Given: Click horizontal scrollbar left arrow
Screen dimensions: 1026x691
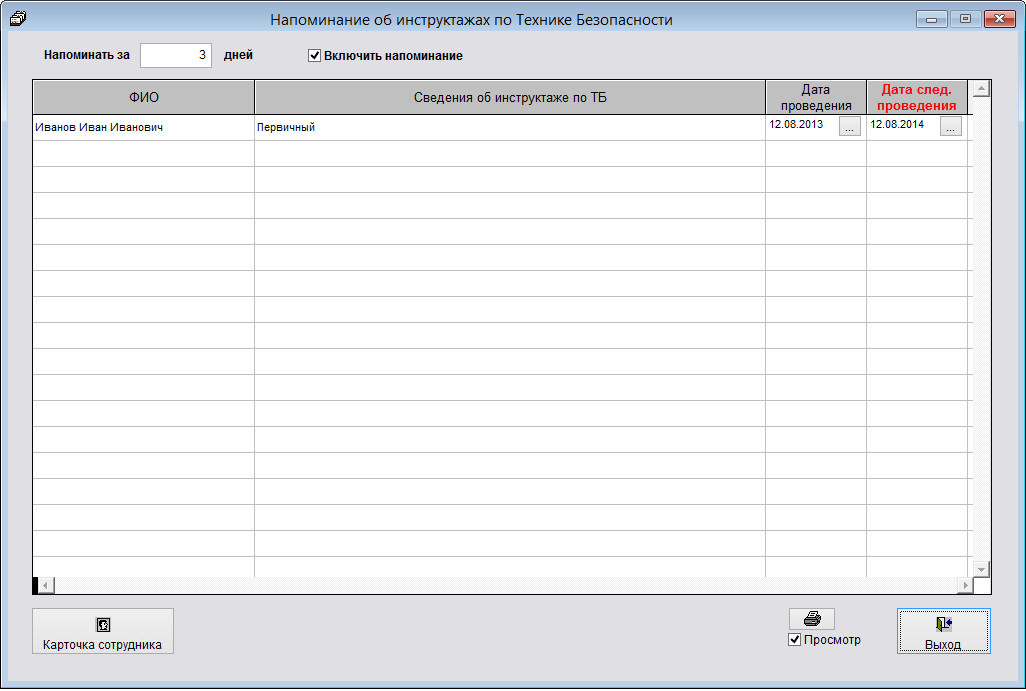Looking at the screenshot, I should 46,585.
